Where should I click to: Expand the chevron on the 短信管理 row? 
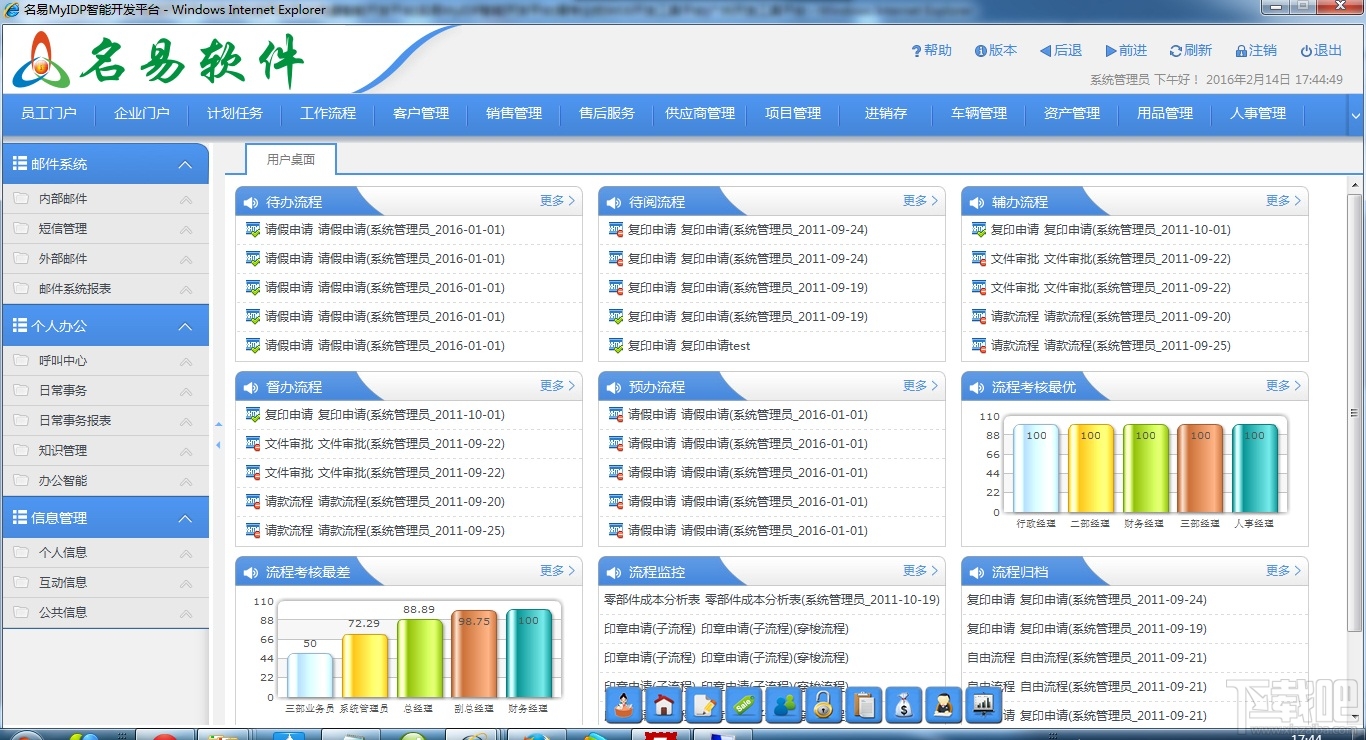186,229
